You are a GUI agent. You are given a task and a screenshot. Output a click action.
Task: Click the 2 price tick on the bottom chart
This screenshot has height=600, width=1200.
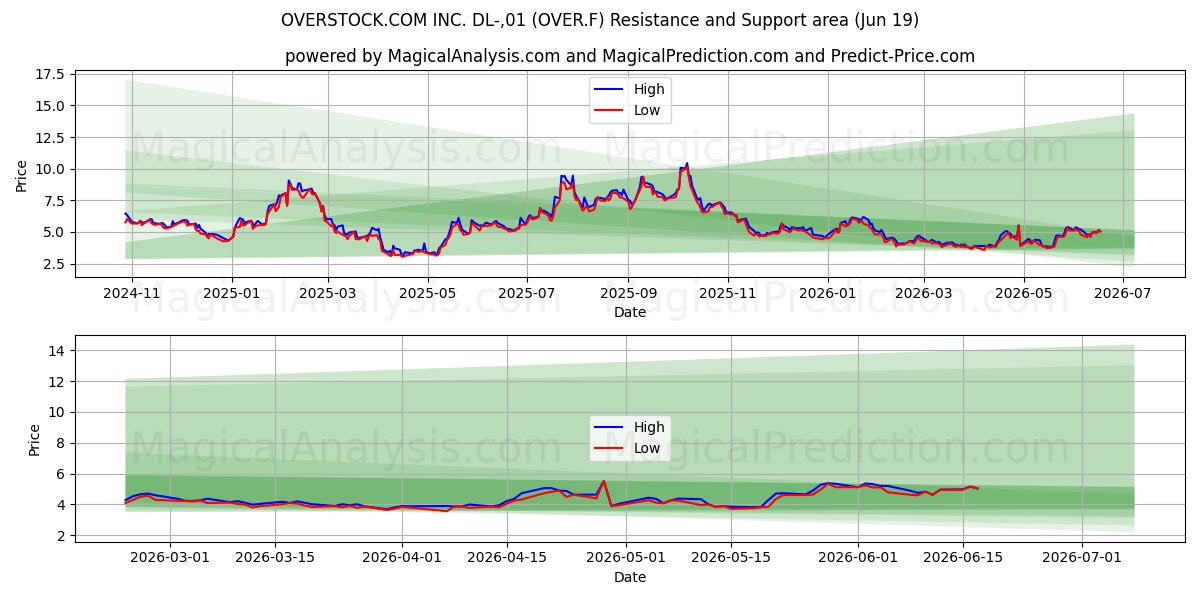60,536
